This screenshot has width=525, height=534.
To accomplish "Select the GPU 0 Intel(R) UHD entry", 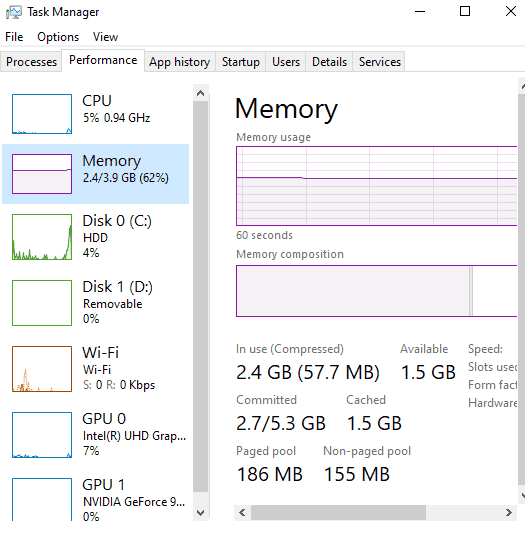I will tap(96, 435).
